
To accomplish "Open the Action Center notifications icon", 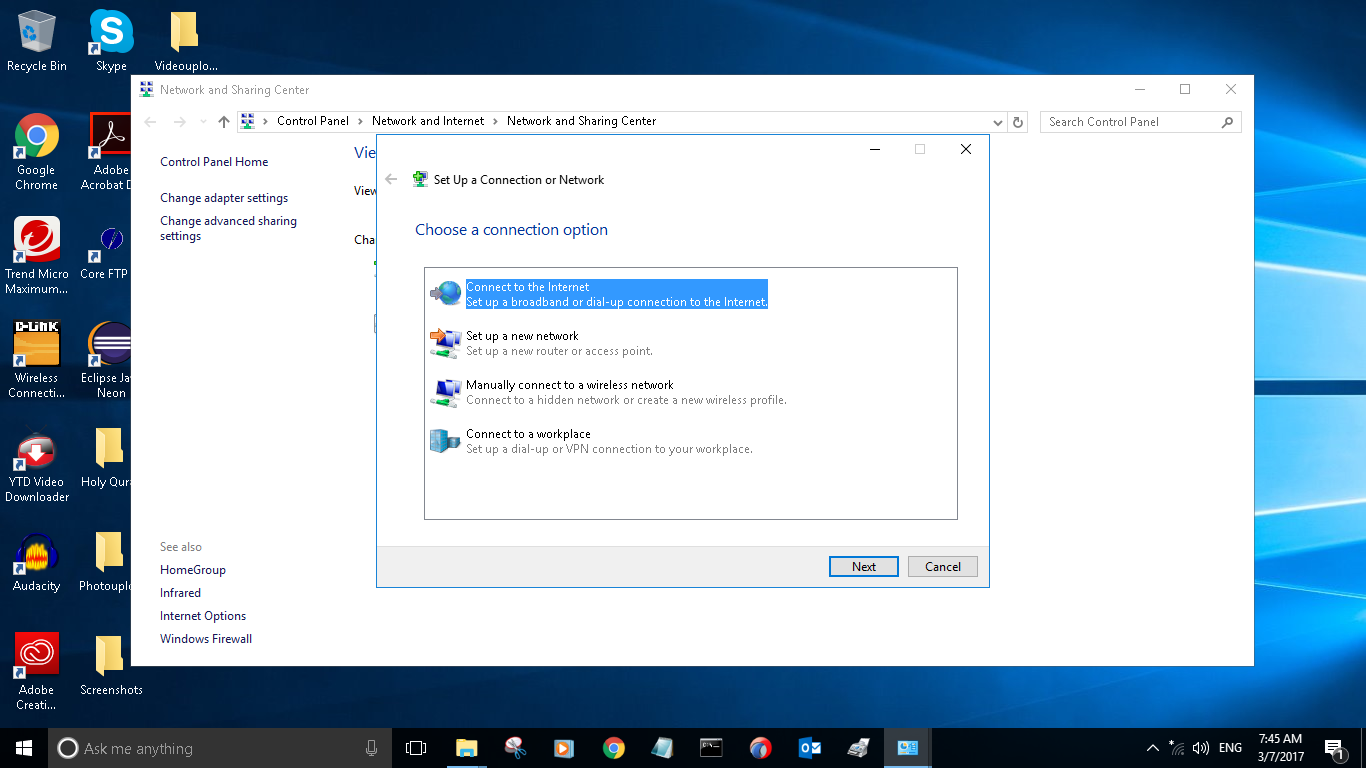I will point(1333,748).
